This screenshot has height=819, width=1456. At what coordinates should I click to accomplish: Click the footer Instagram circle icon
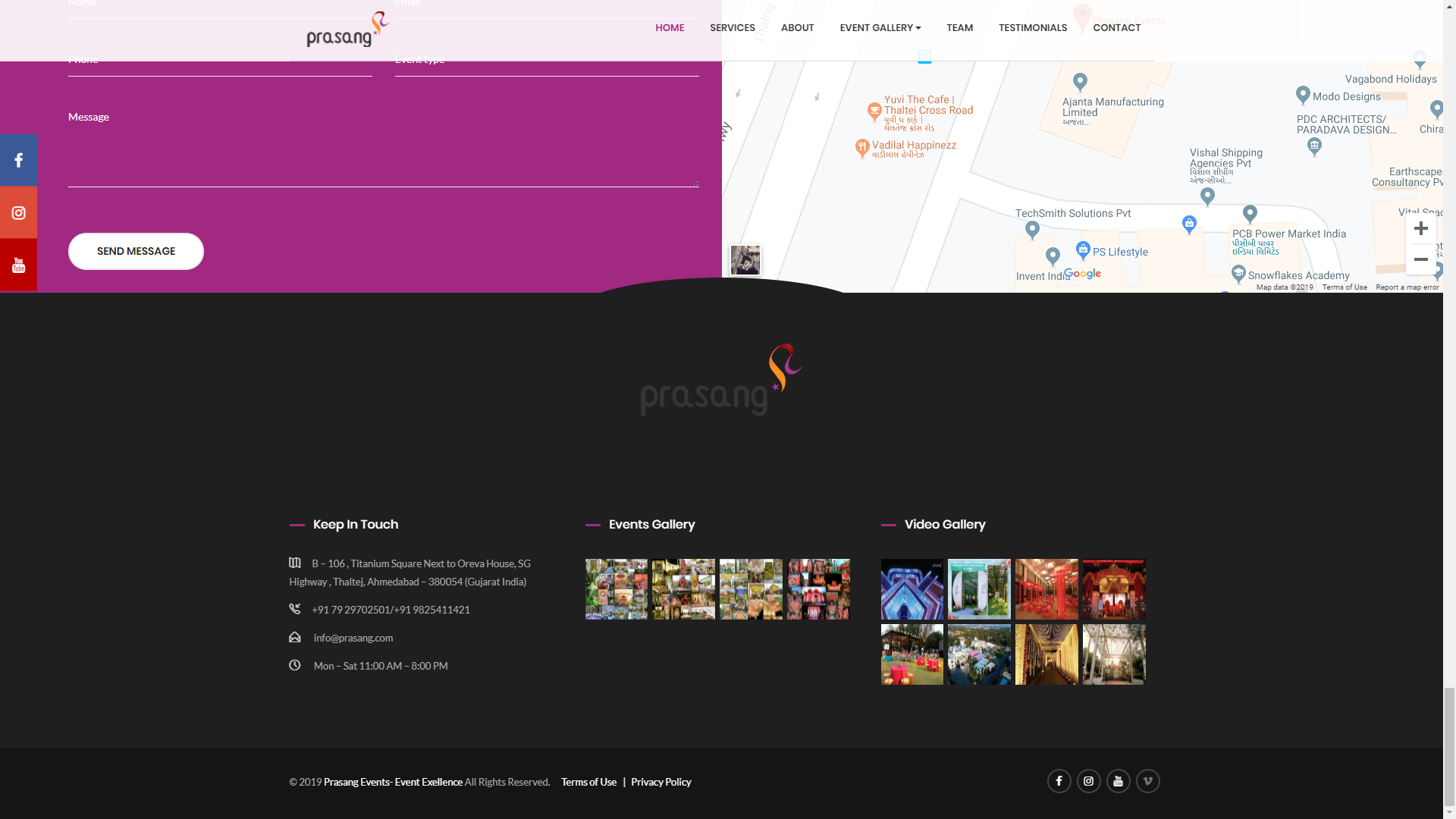coord(1088,781)
